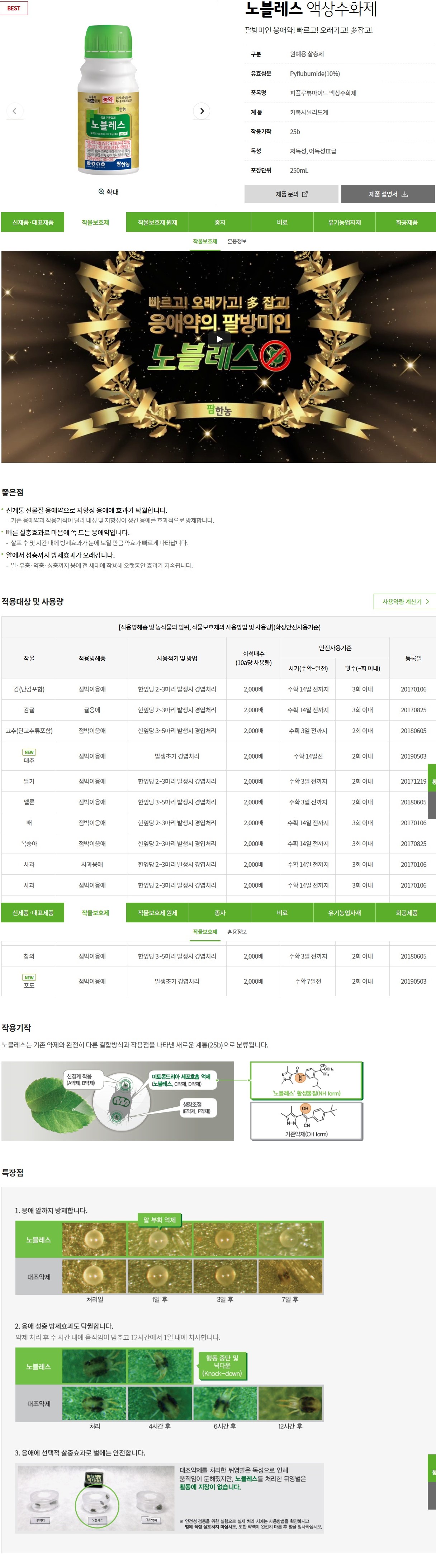Click the 카복사닐리드계 class value
This screenshot has height=1568, width=436.
(x=309, y=113)
